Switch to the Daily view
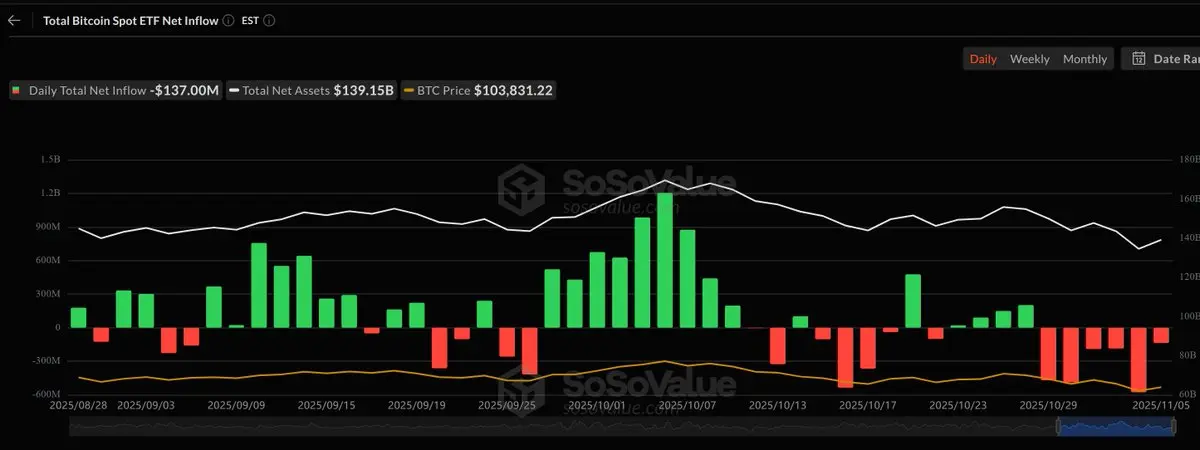The width and height of the screenshot is (1200, 450). click(x=983, y=59)
